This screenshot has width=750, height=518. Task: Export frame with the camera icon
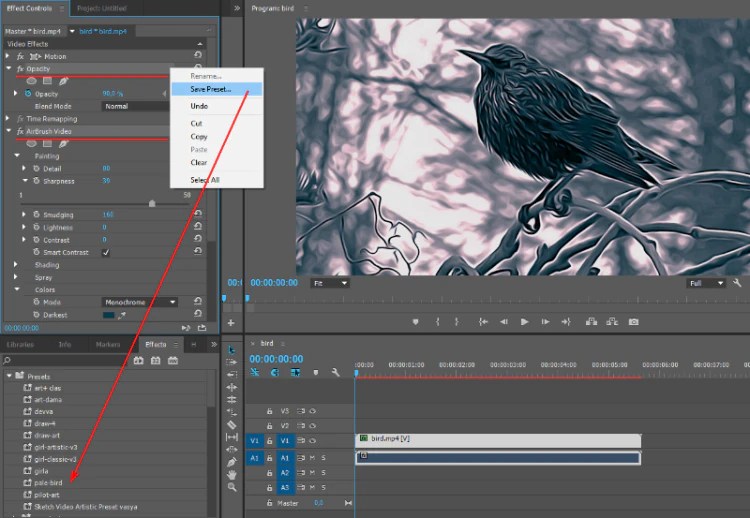[633, 322]
